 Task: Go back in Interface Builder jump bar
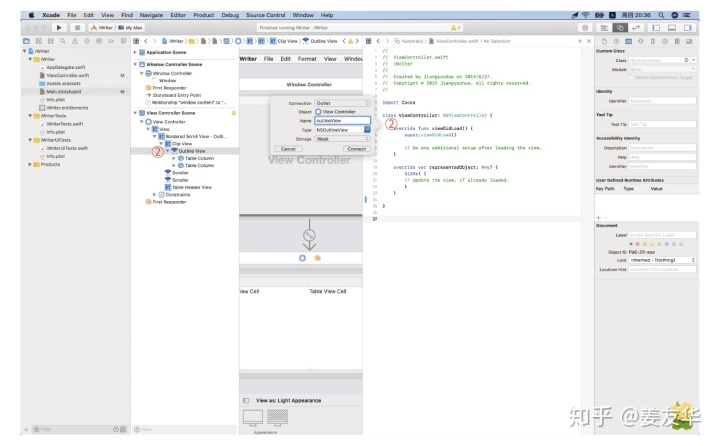(x=146, y=41)
